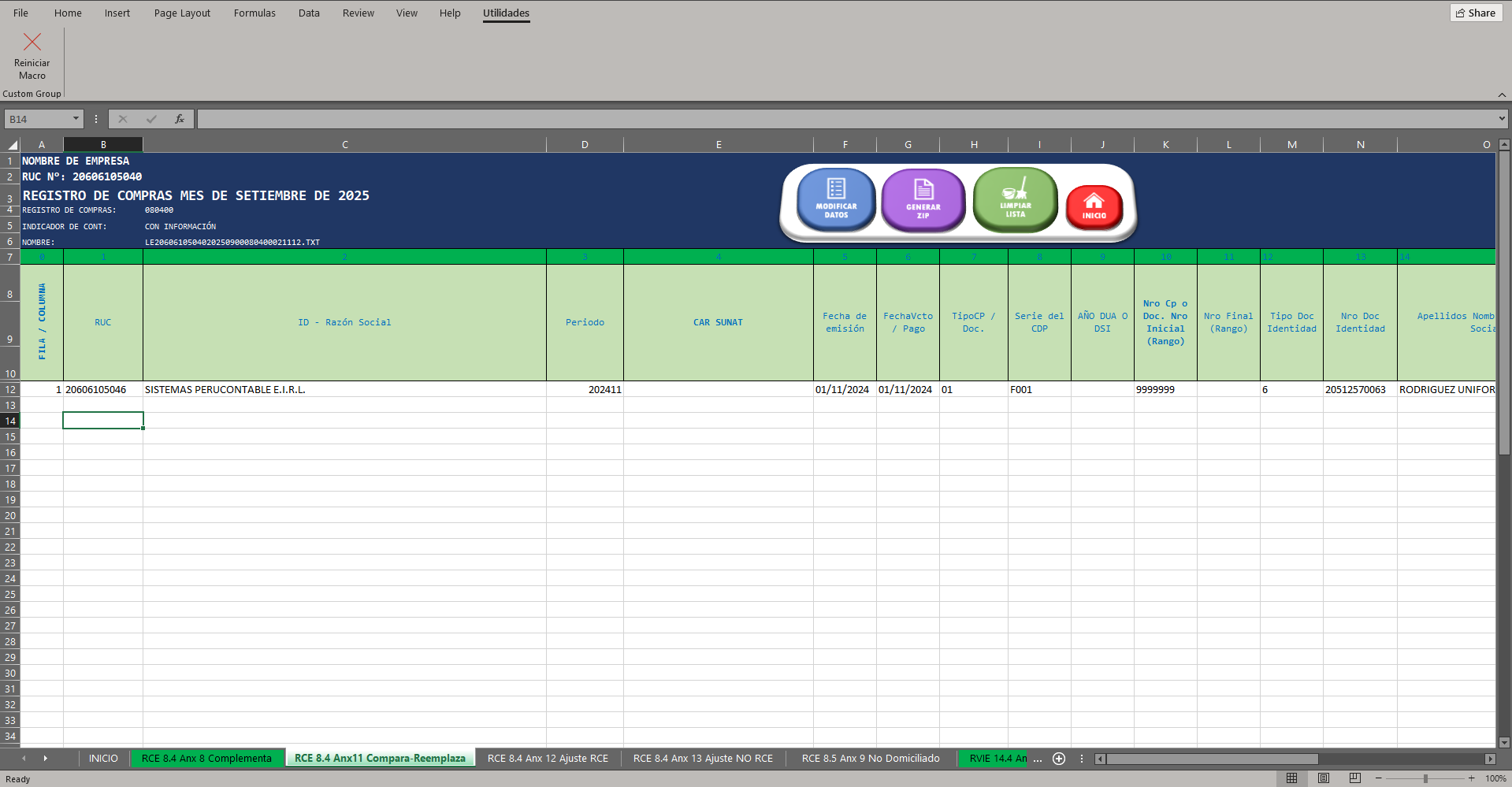
Task: Click the zoom out minus icon
Action: (1378, 778)
